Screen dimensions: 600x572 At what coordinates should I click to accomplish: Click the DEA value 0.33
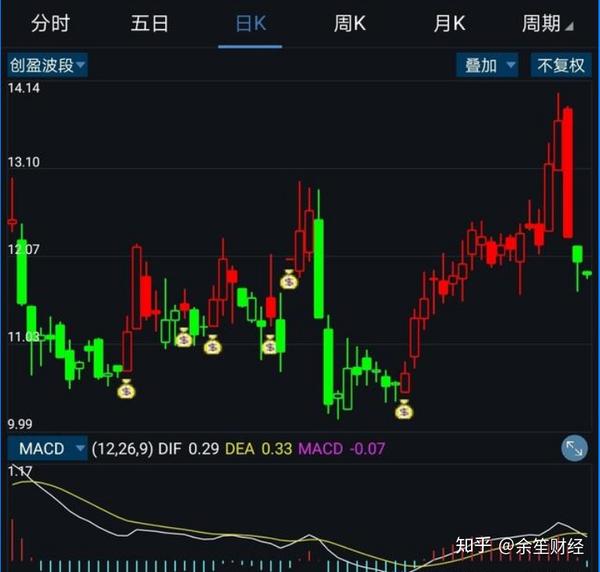(x=277, y=448)
